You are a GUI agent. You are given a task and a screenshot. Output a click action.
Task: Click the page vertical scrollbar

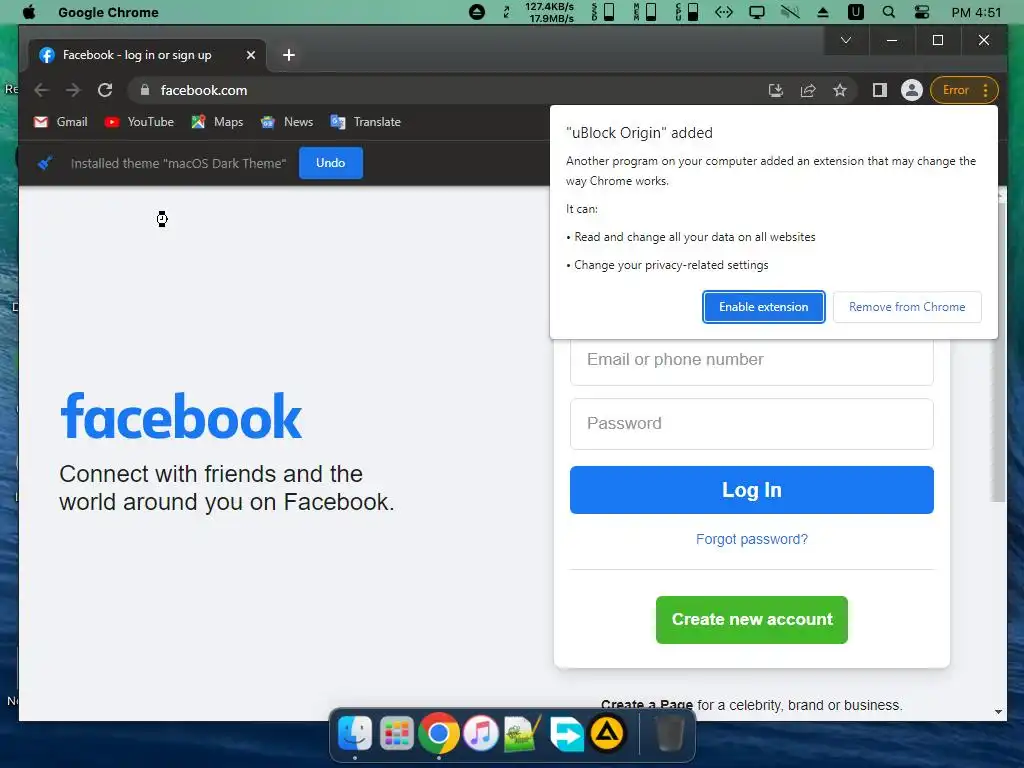point(999,353)
